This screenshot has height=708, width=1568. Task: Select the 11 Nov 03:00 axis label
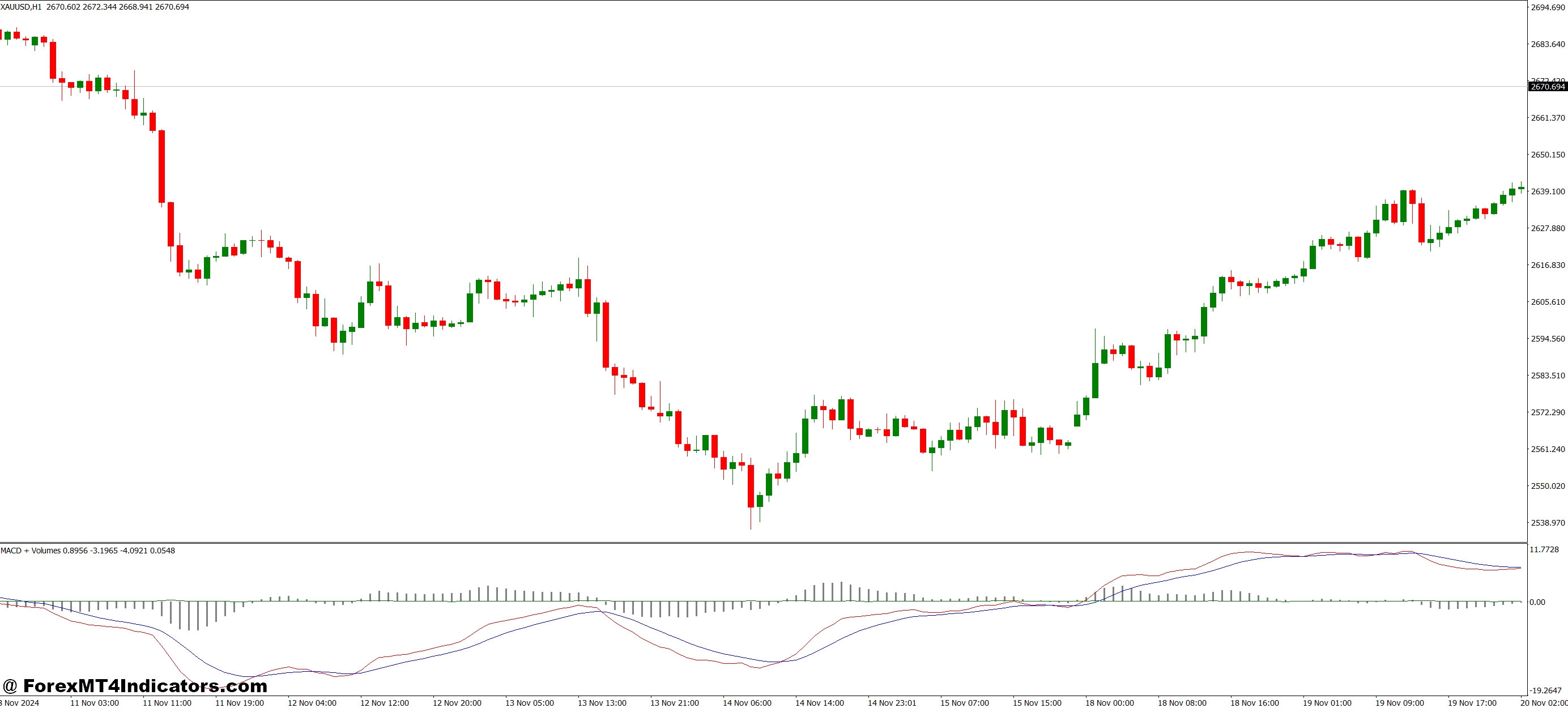pos(95,701)
